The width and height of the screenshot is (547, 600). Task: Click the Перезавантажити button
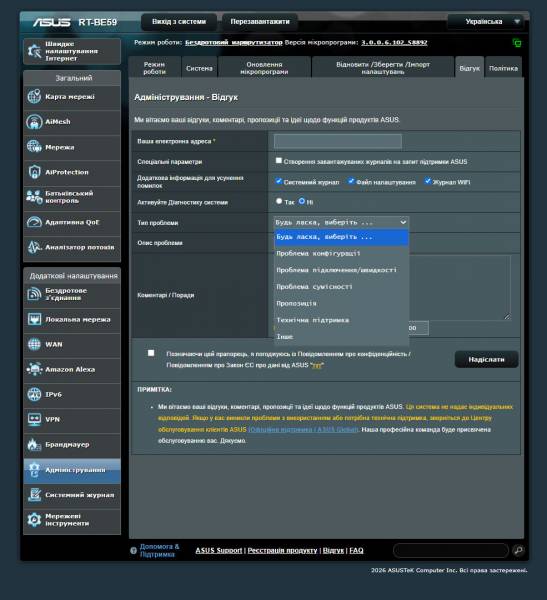click(260, 22)
